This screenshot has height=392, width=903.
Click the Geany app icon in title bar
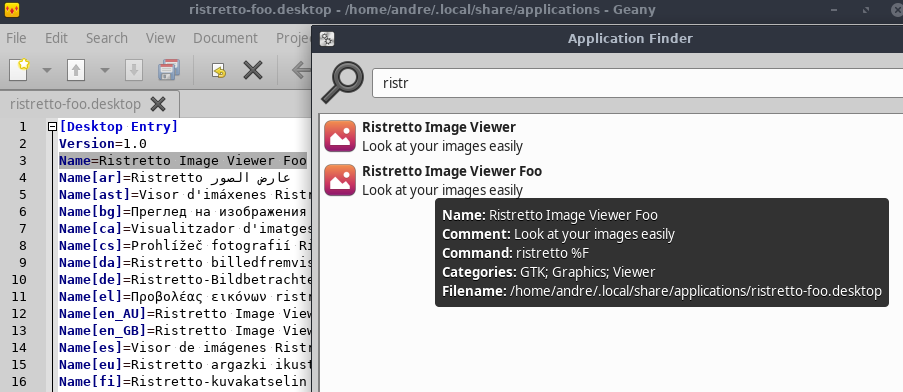tap(11, 10)
